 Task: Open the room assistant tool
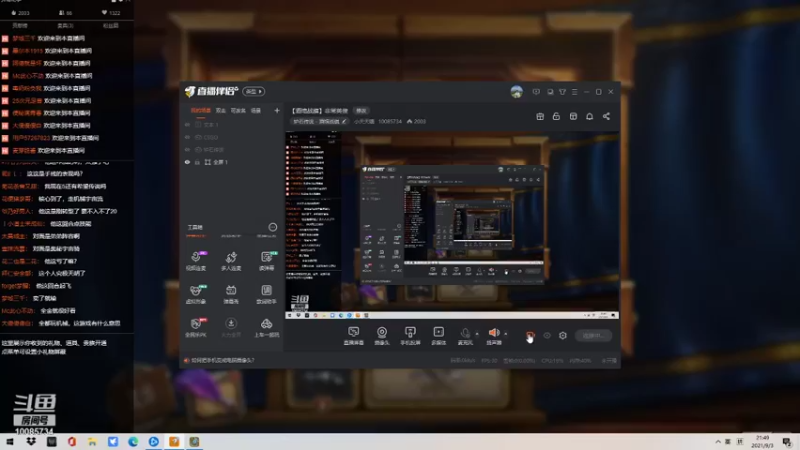pyautogui.click(x=266, y=294)
